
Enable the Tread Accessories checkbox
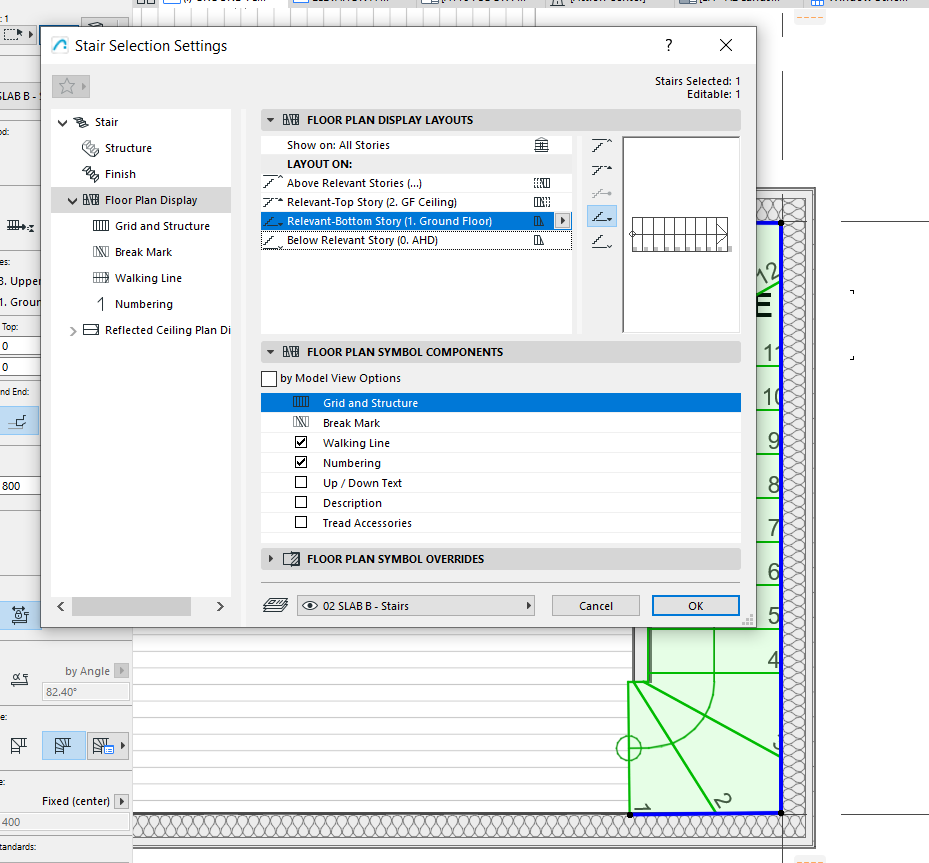pyautogui.click(x=301, y=522)
